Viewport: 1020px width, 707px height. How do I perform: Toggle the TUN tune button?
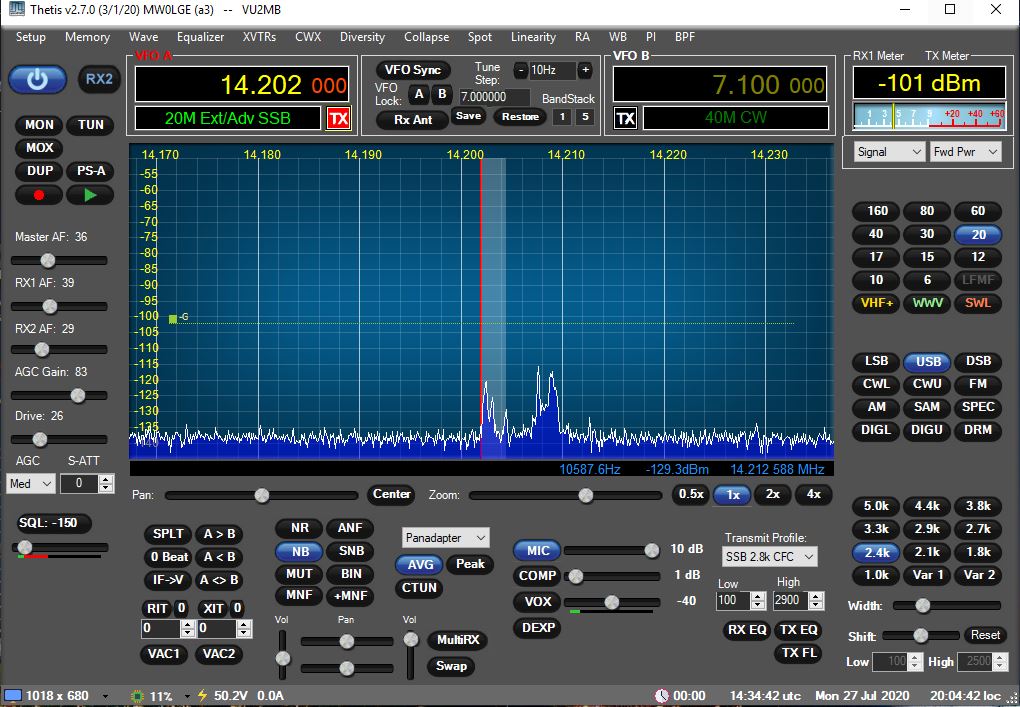(x=90, y=125)
